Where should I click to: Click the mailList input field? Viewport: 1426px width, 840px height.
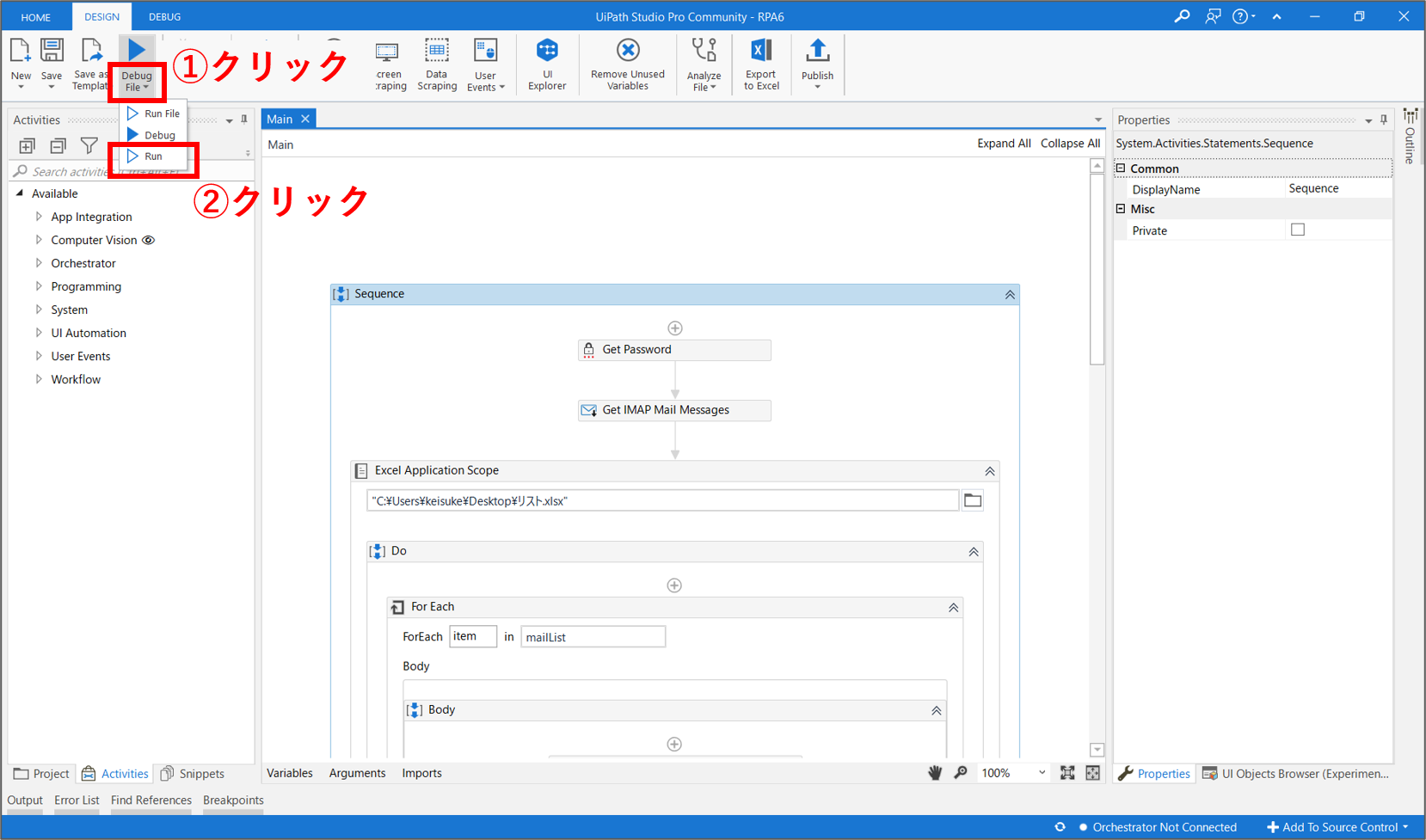[x=593, y=637]
